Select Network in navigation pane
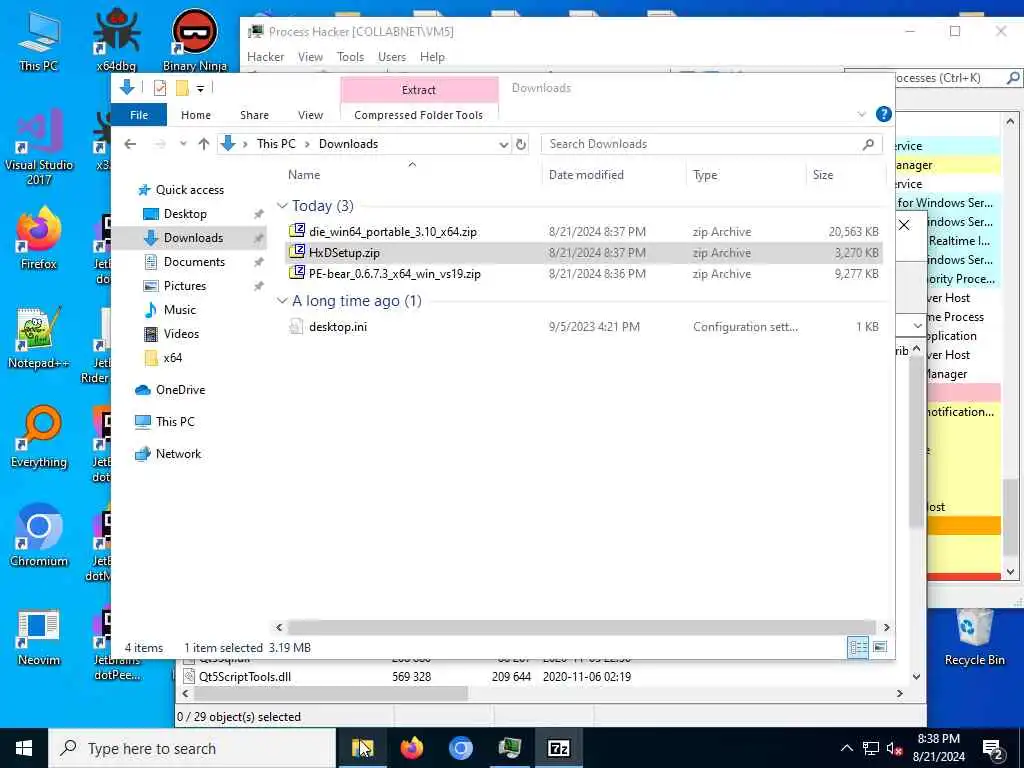The height and width of the screenshot is (768, 1024). [x=178, y=454]
